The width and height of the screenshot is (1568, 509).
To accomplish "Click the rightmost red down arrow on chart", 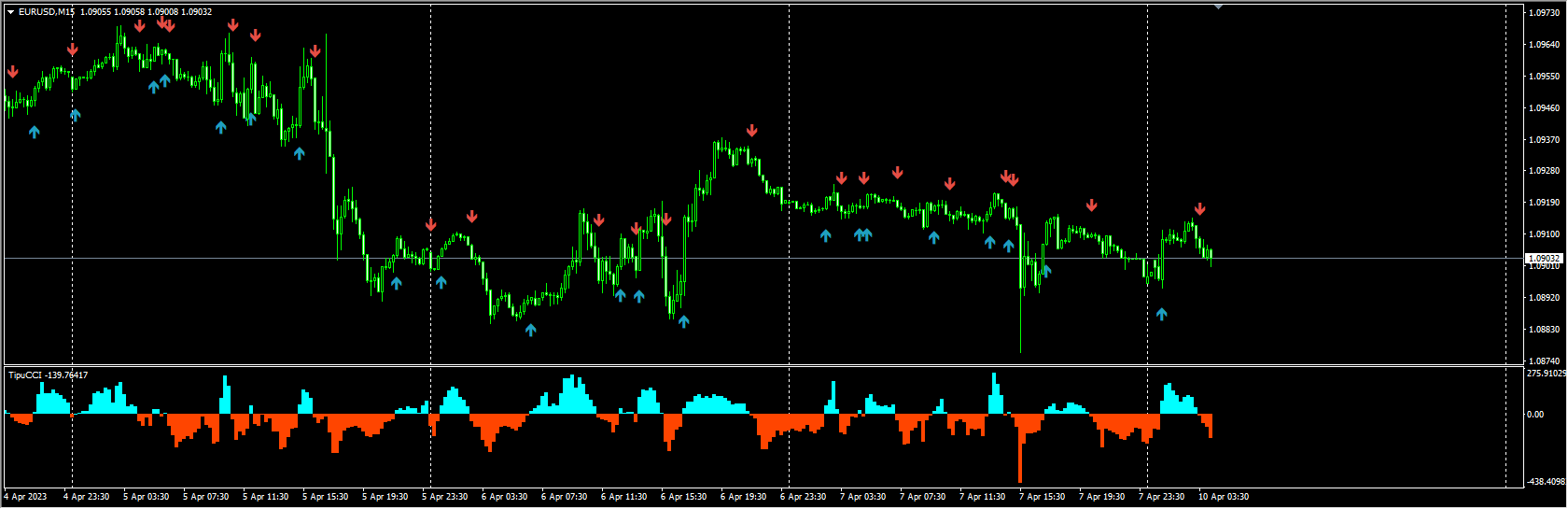I will coord(1199,209).
